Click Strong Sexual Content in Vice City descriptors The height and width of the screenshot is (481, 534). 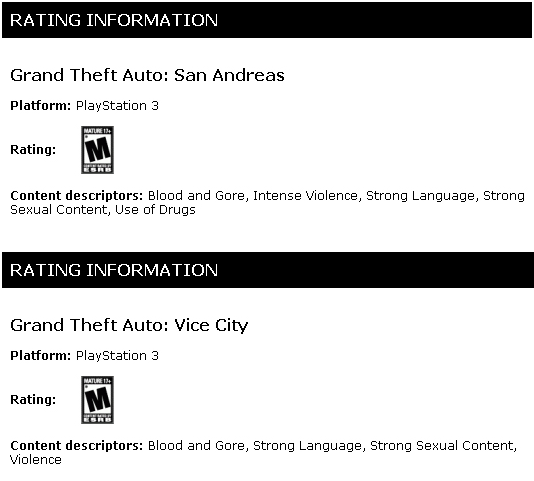442,446
